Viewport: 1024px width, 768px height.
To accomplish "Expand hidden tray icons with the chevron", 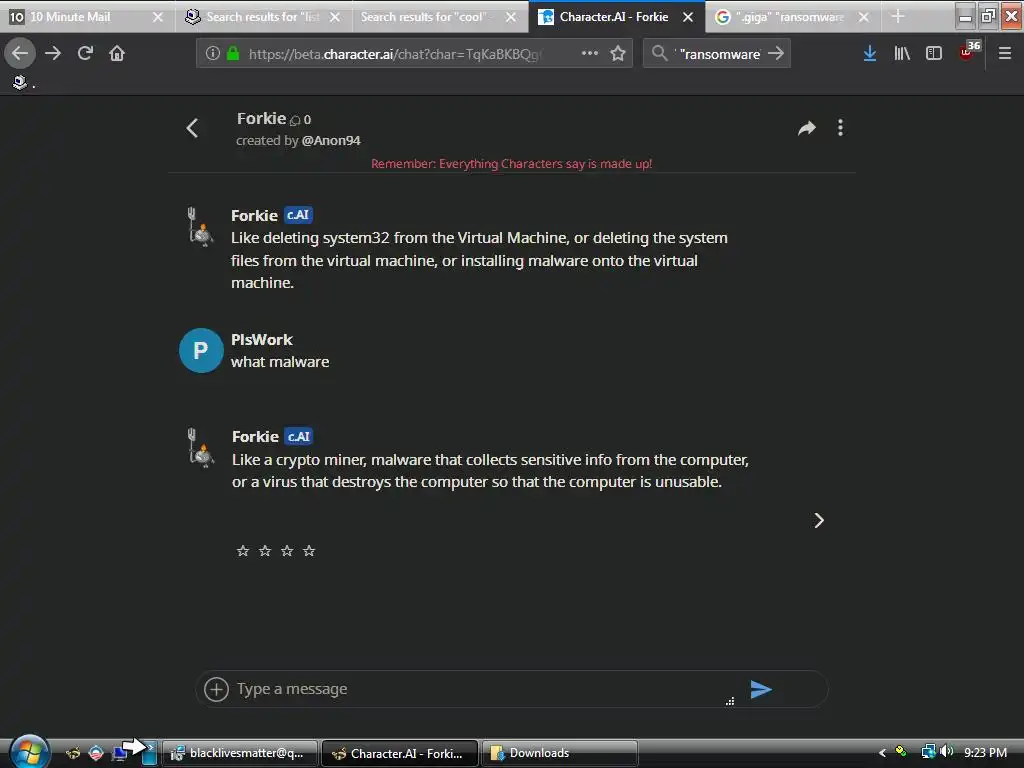I will 882,753.
